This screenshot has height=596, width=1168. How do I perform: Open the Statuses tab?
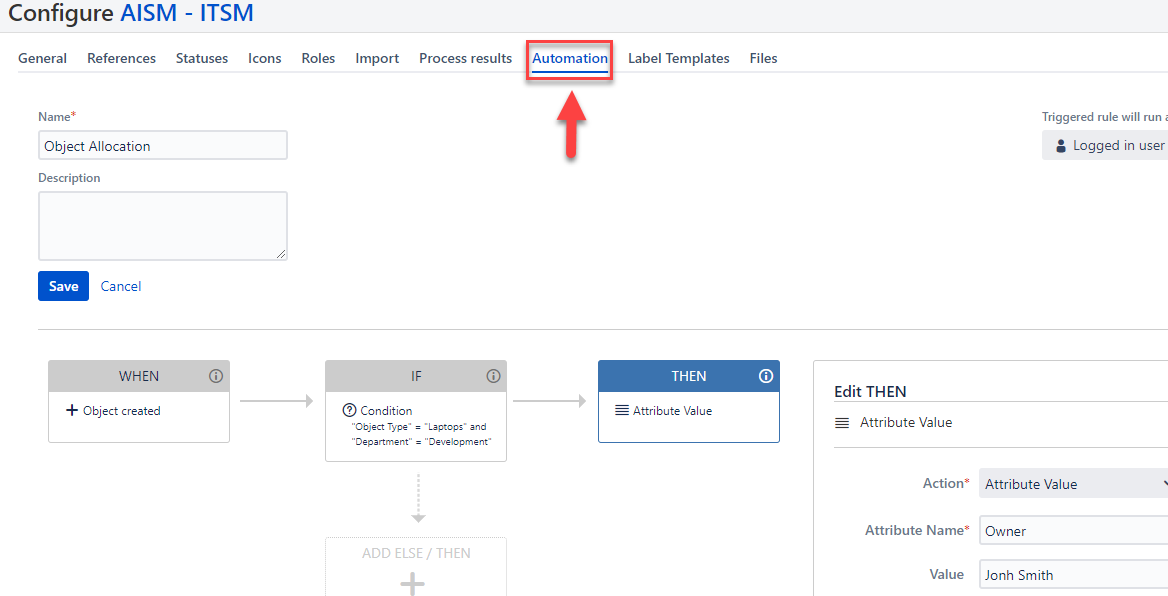pyautogui.click(x=202, y=58)
